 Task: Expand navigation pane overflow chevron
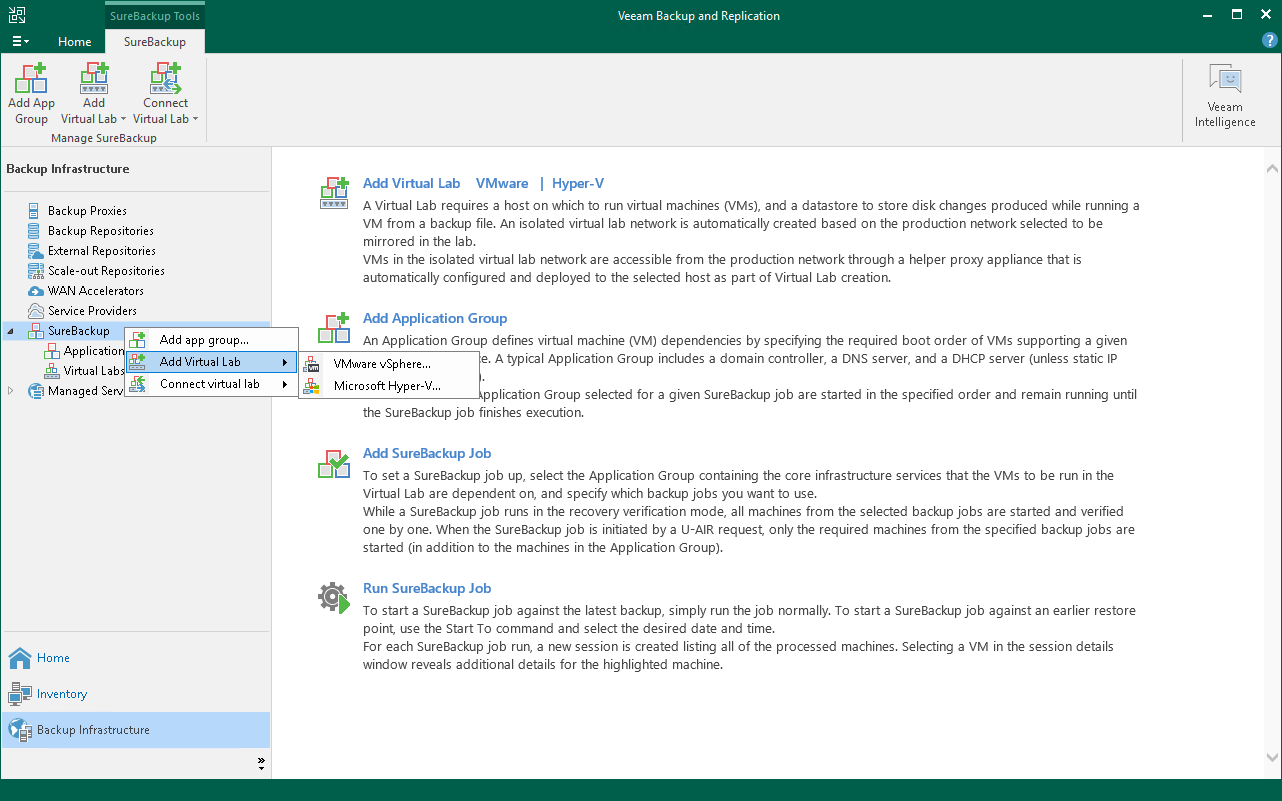[x=262, y=764]
